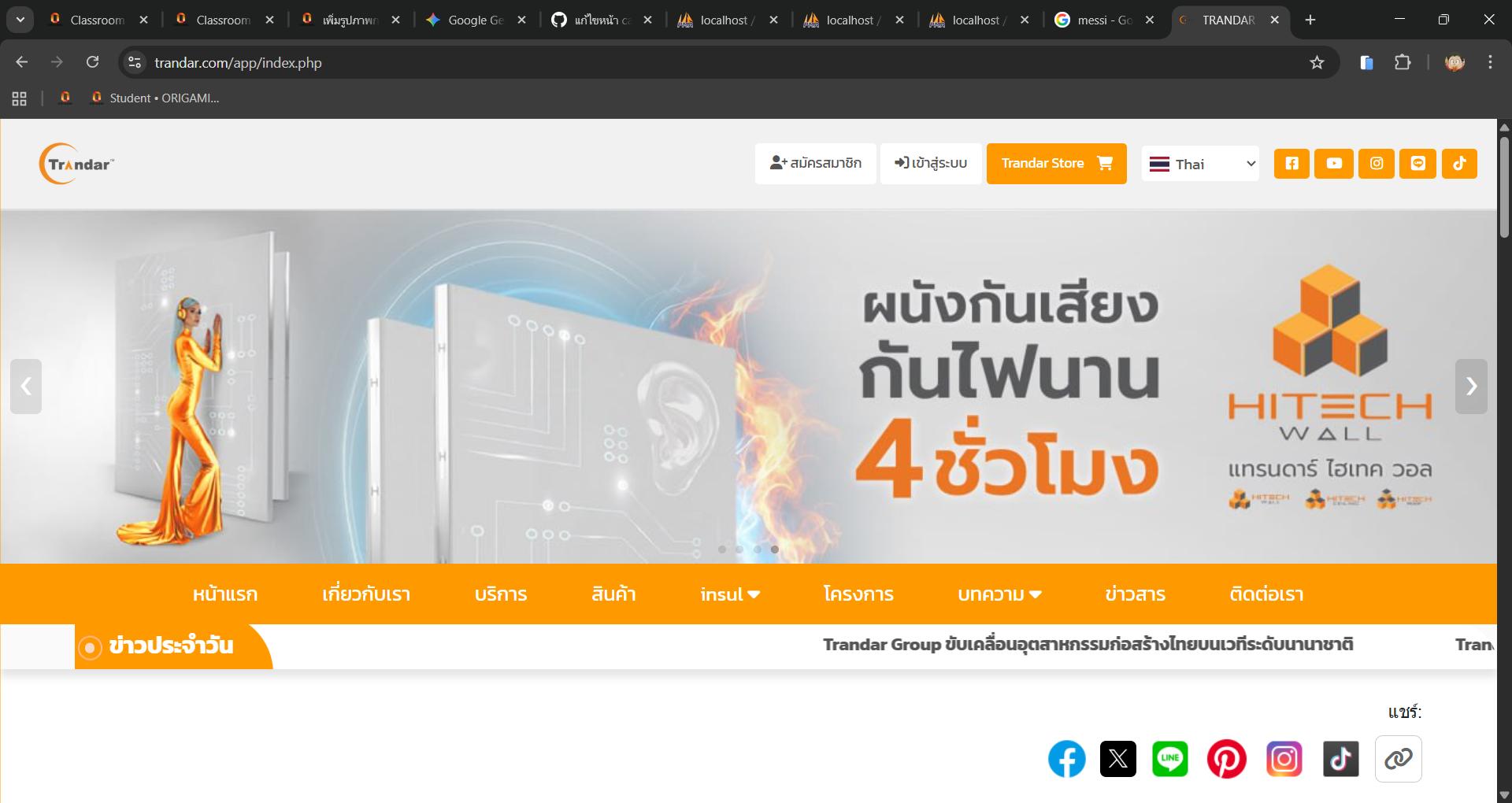Open the YouTube icon in header
This screenshot has width=1512, height=803.
click(1334, 164)
